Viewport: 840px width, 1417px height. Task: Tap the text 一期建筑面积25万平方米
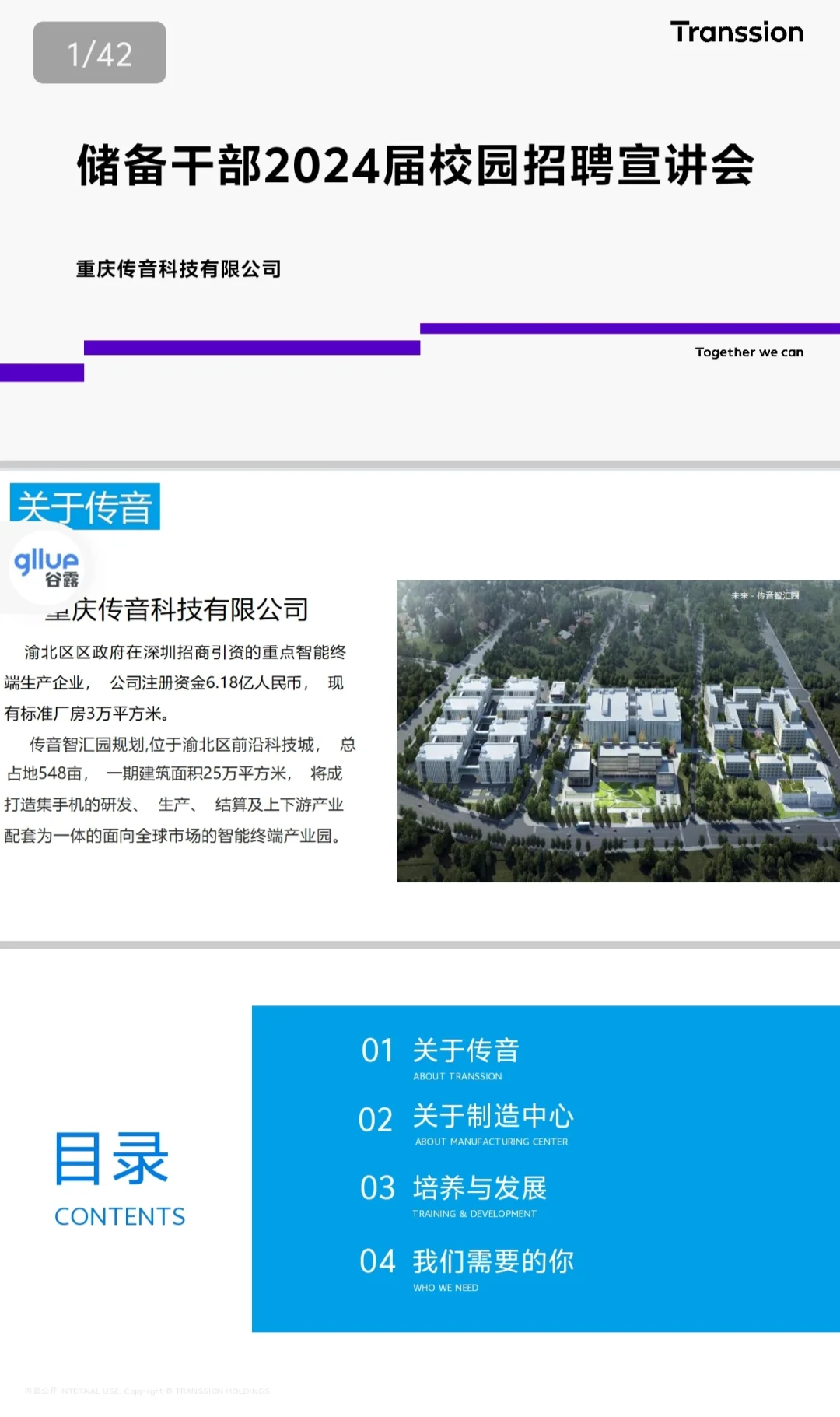pyautogui.click(x=197, y=773)
